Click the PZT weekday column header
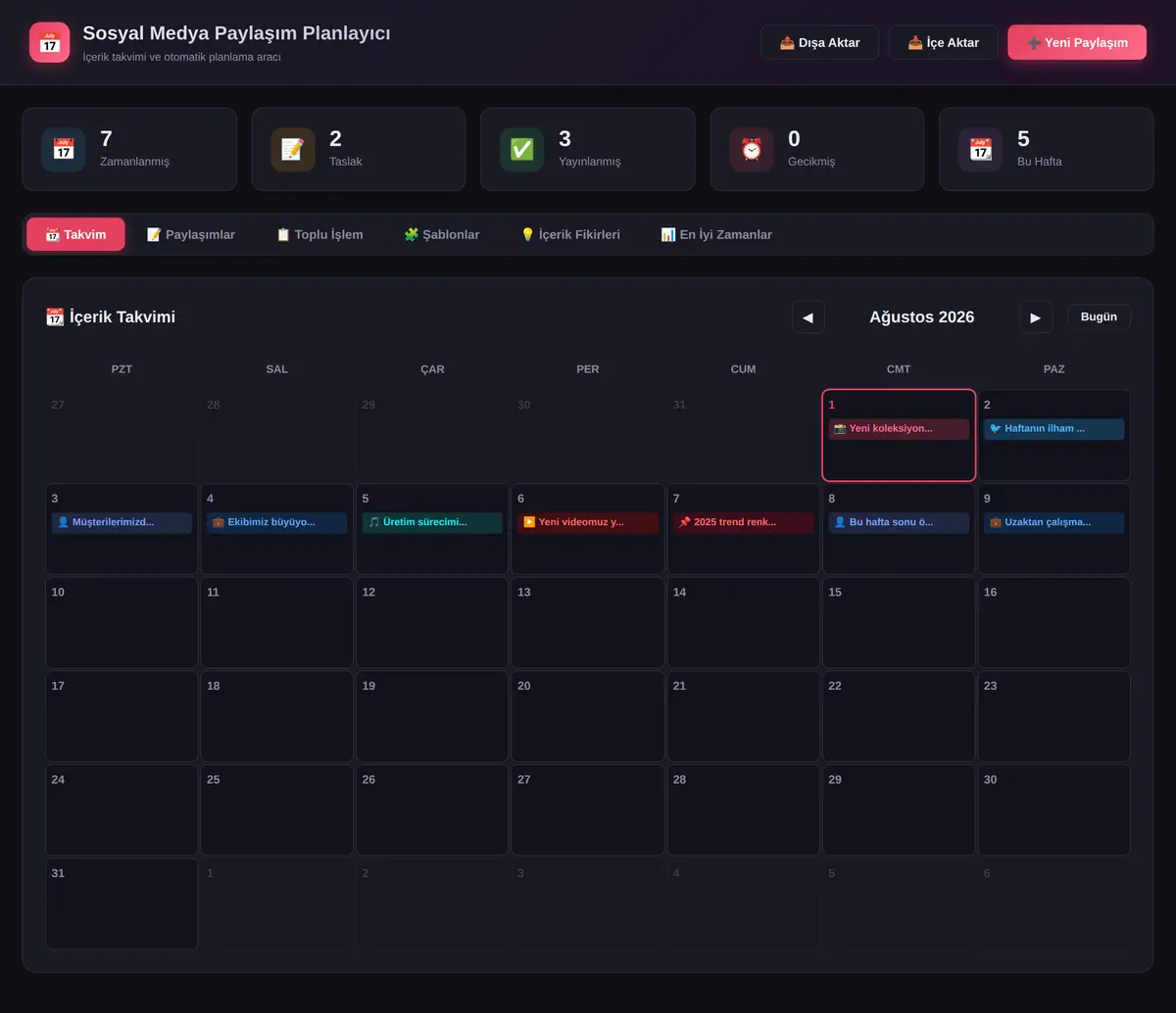Image resolution: width=1176 pixels, height=1013 pixels. 122,369
